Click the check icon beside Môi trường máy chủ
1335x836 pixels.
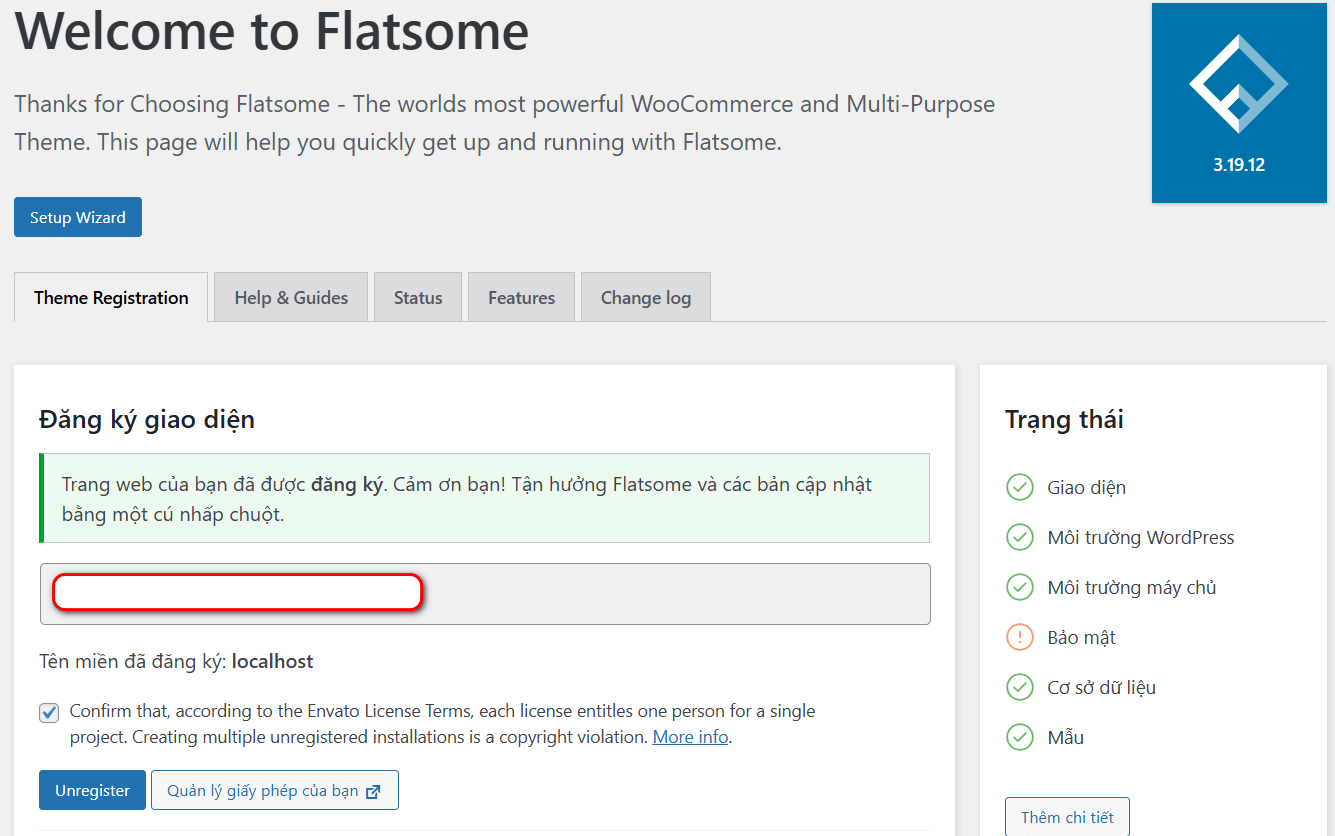coord(1019,587)
